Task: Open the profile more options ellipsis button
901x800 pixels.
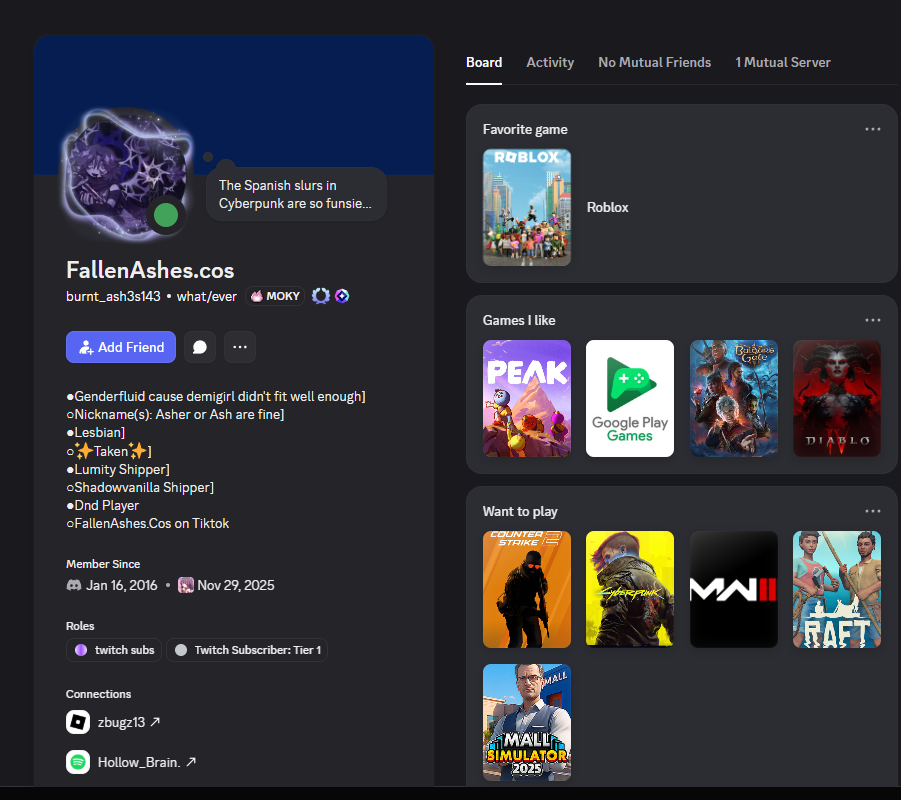Action: 240,347
